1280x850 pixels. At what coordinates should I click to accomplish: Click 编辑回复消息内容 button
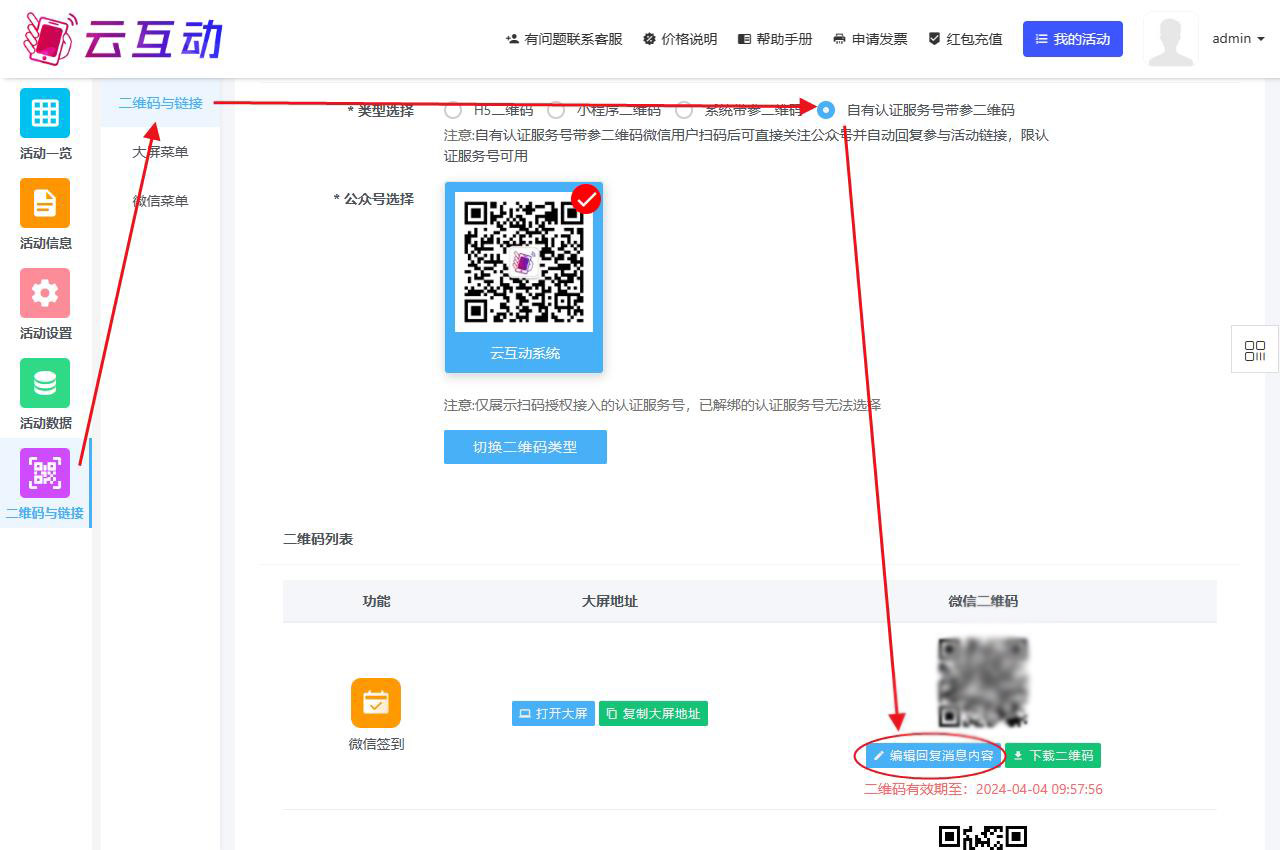click(933, 755)
